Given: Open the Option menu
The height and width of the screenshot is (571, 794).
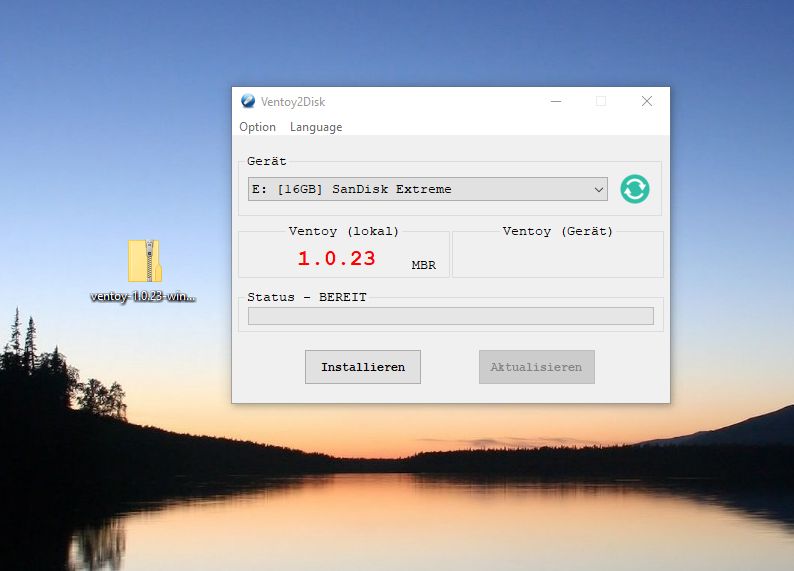Looking at the screenshot, I should pyautogui.click(x=257, y=127).
